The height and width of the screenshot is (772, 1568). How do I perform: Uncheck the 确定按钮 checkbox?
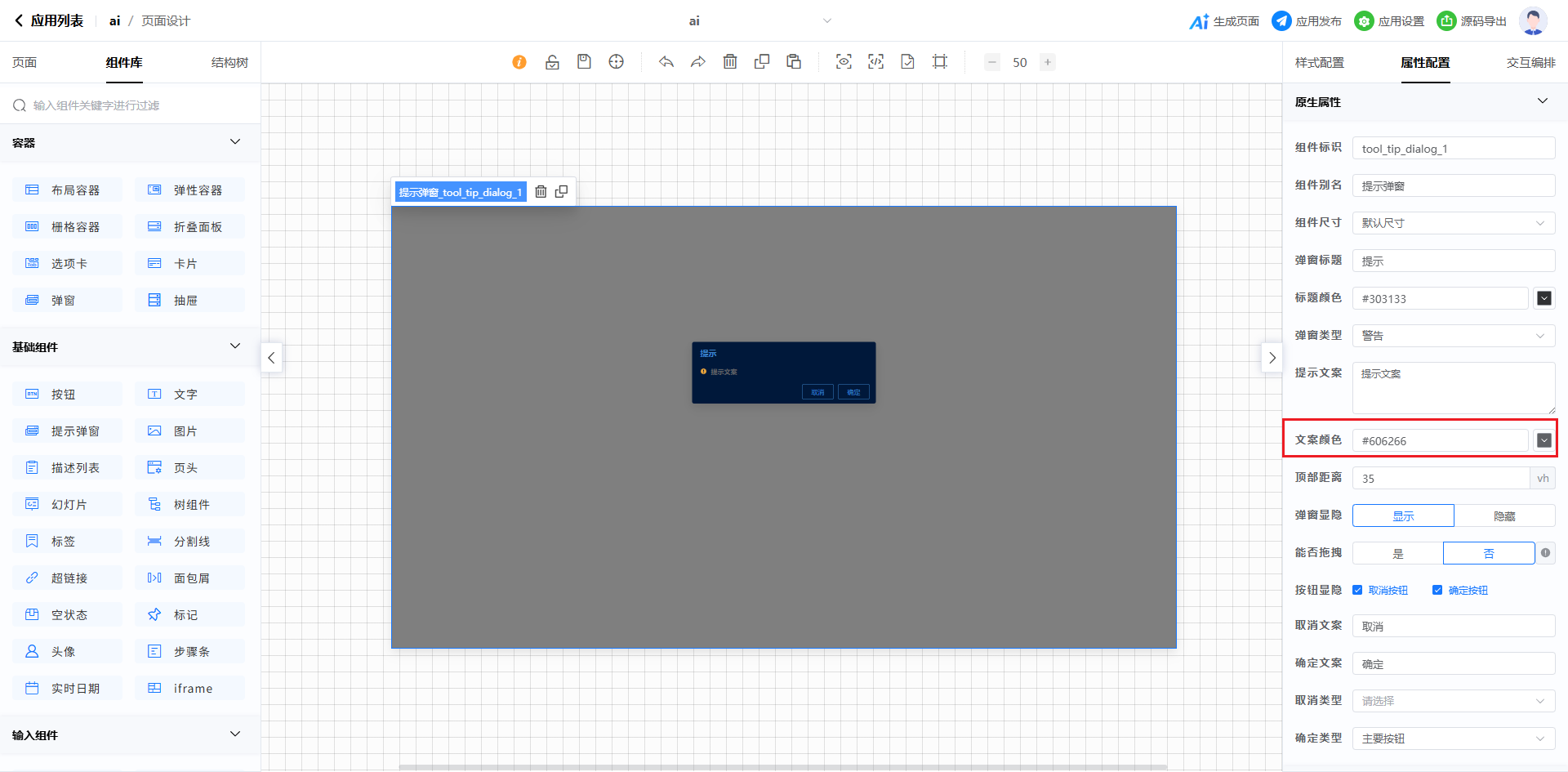[1437, 590]
